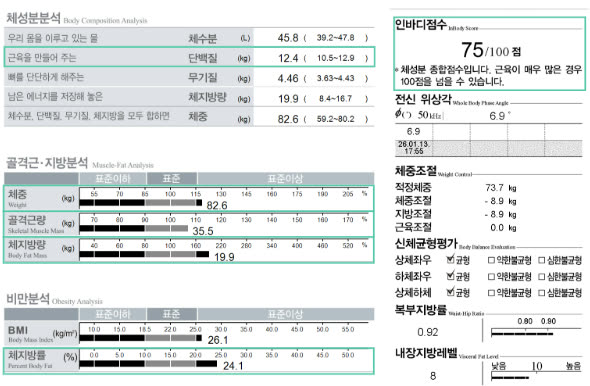The width and height of the screenshot is (590, 386).
Task: Click the 단백질 range 10.5~12.9
Action: pos(335,58)
